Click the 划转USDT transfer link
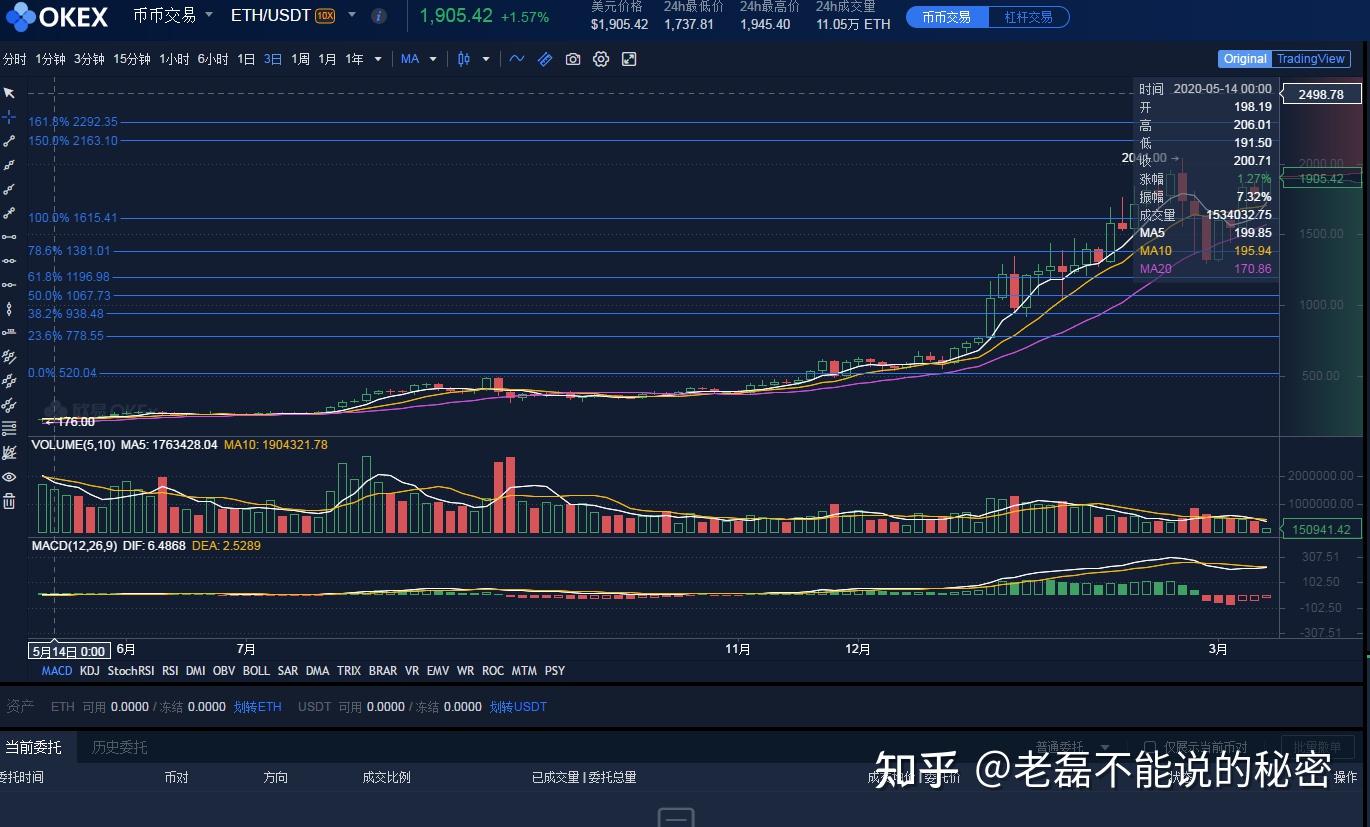 tap(518, 707)
